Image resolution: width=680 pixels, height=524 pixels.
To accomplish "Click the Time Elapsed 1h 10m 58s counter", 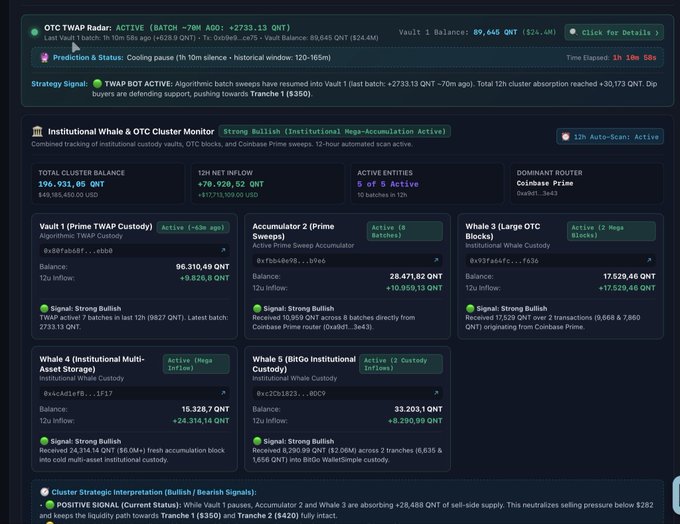I will [x=634, y=58].
